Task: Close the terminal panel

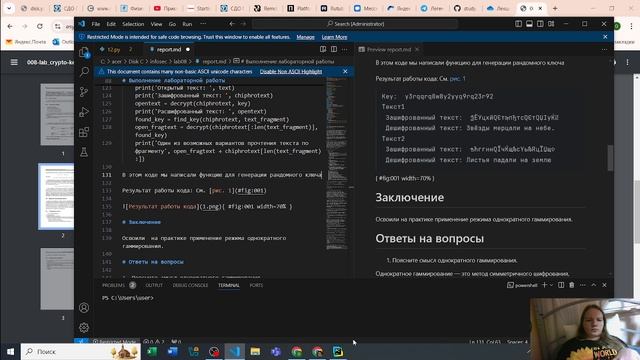Action: [604, 285]
